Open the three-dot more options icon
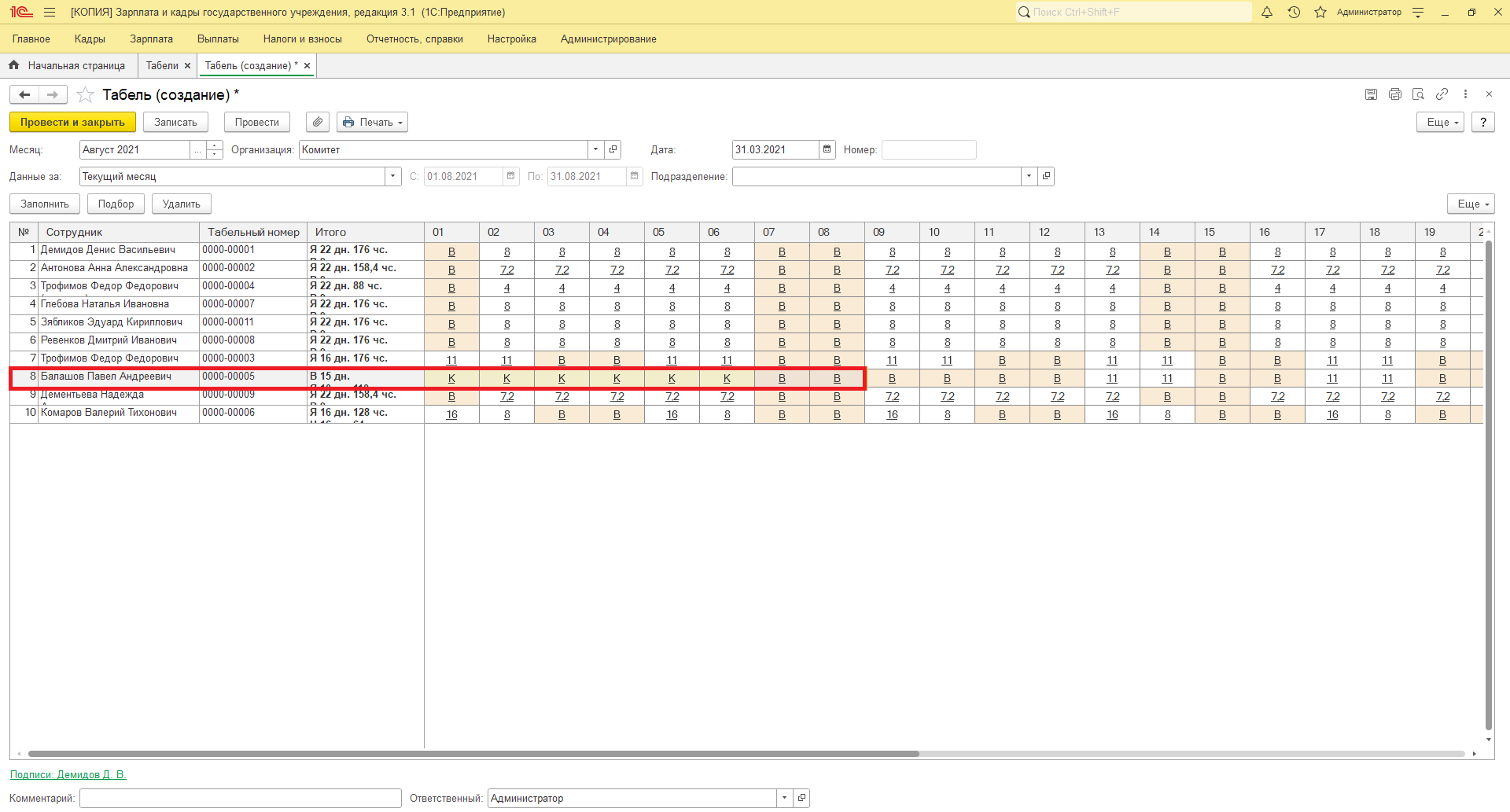Screen dimensions: 1510x812 (x=1465, y=94)
